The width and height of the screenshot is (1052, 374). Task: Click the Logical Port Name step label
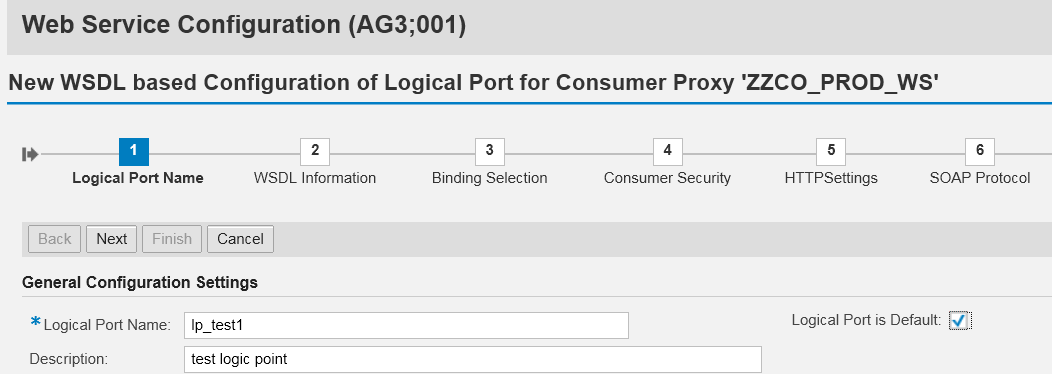tap(138, 178)
